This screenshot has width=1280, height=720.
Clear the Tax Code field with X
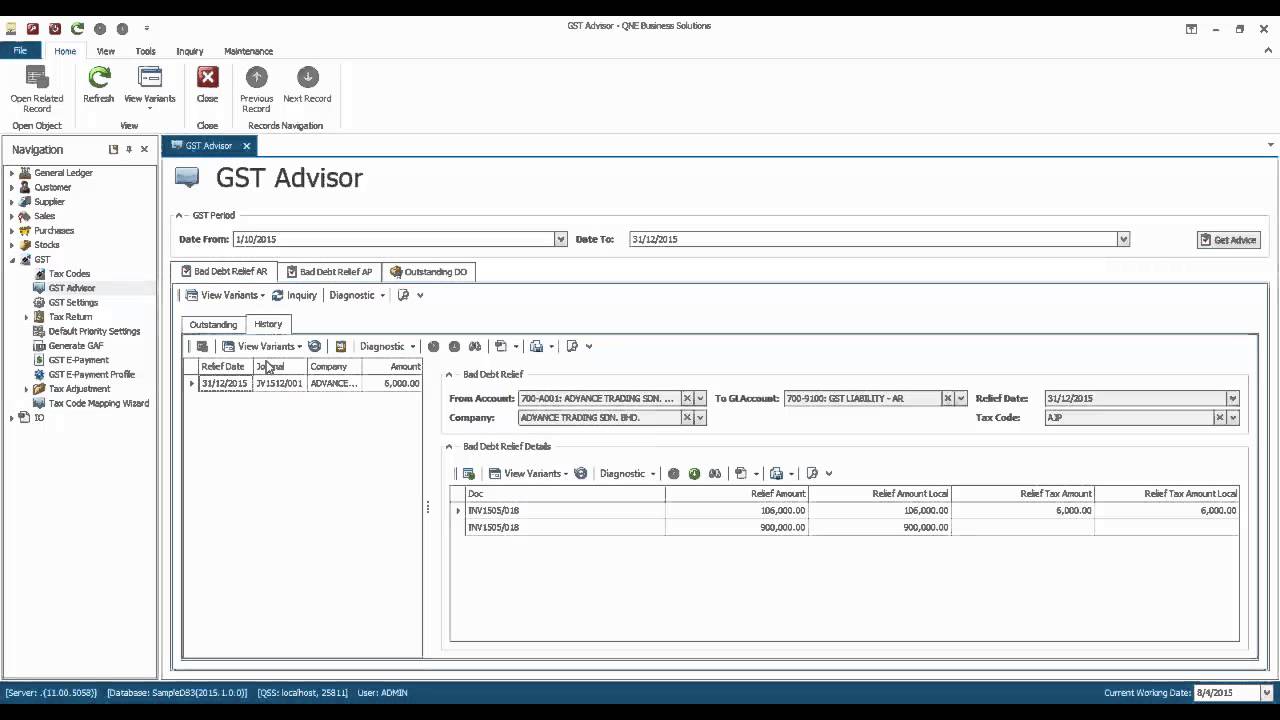[x=1220, y=417]
